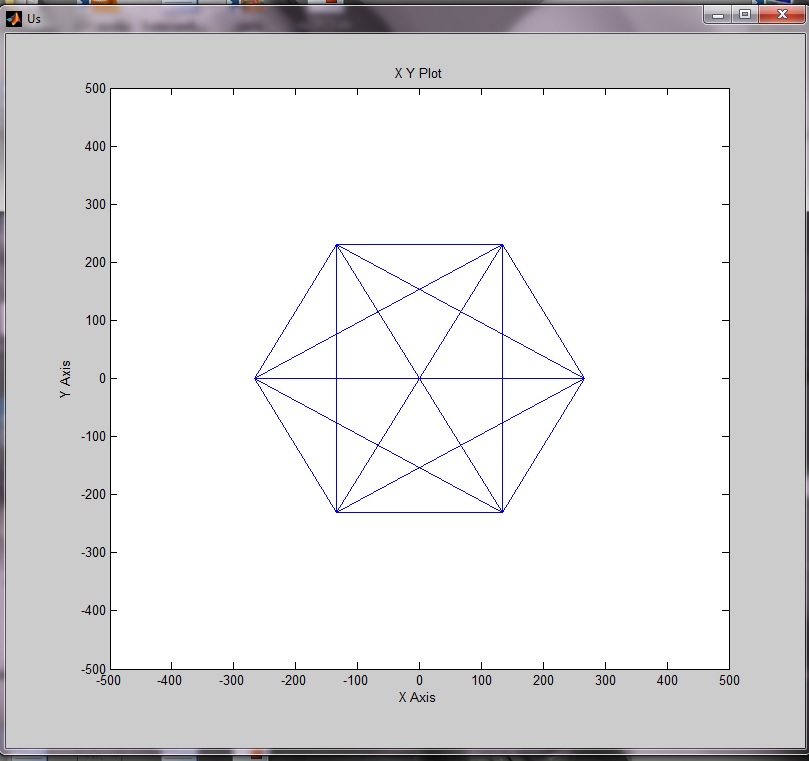Select the top-left vertex of the hexagon
Viewport: 809px width, 761px height.
pyautogui.click(x=337, y=244)
